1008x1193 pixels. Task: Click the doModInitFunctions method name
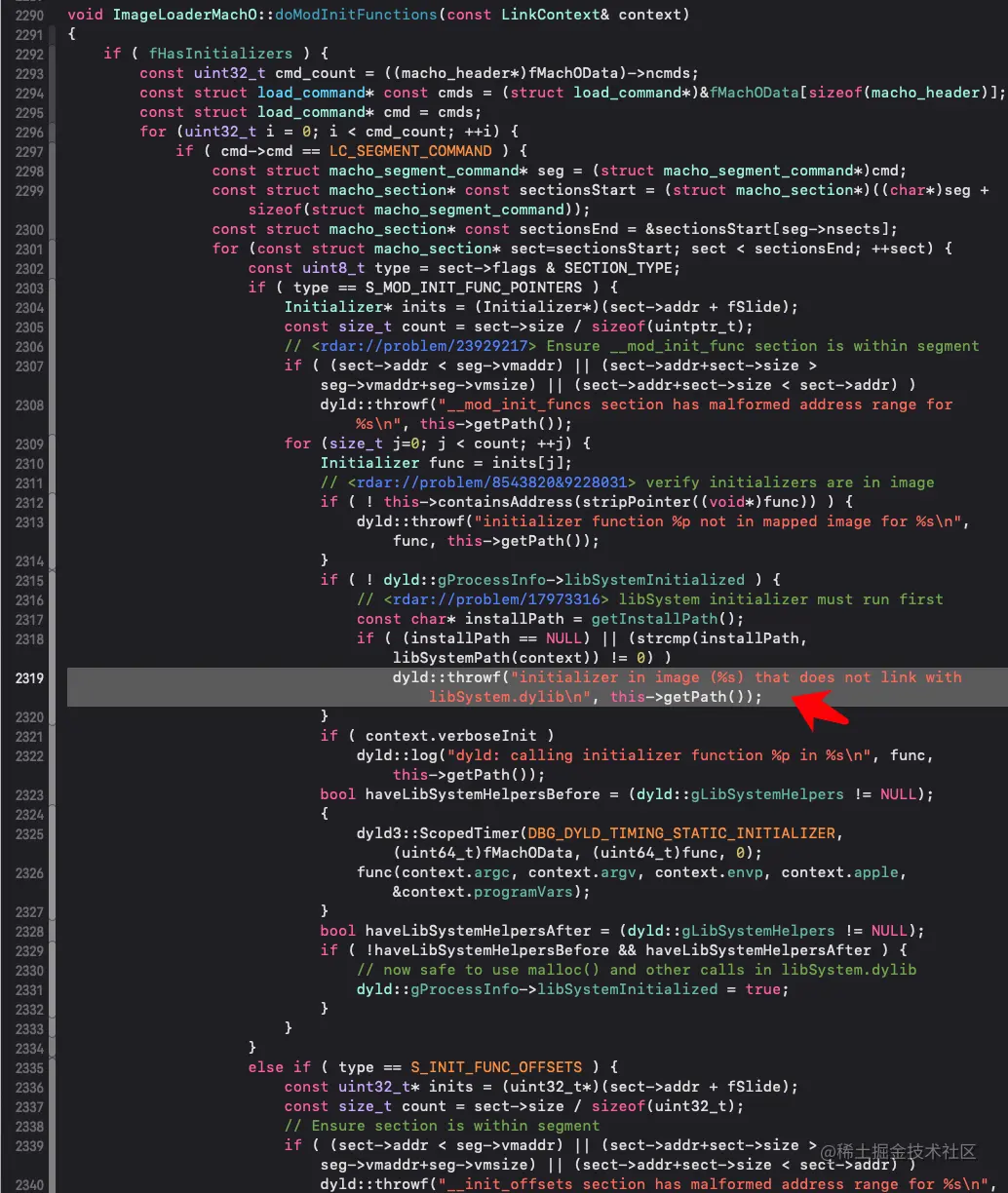[356, 15]
